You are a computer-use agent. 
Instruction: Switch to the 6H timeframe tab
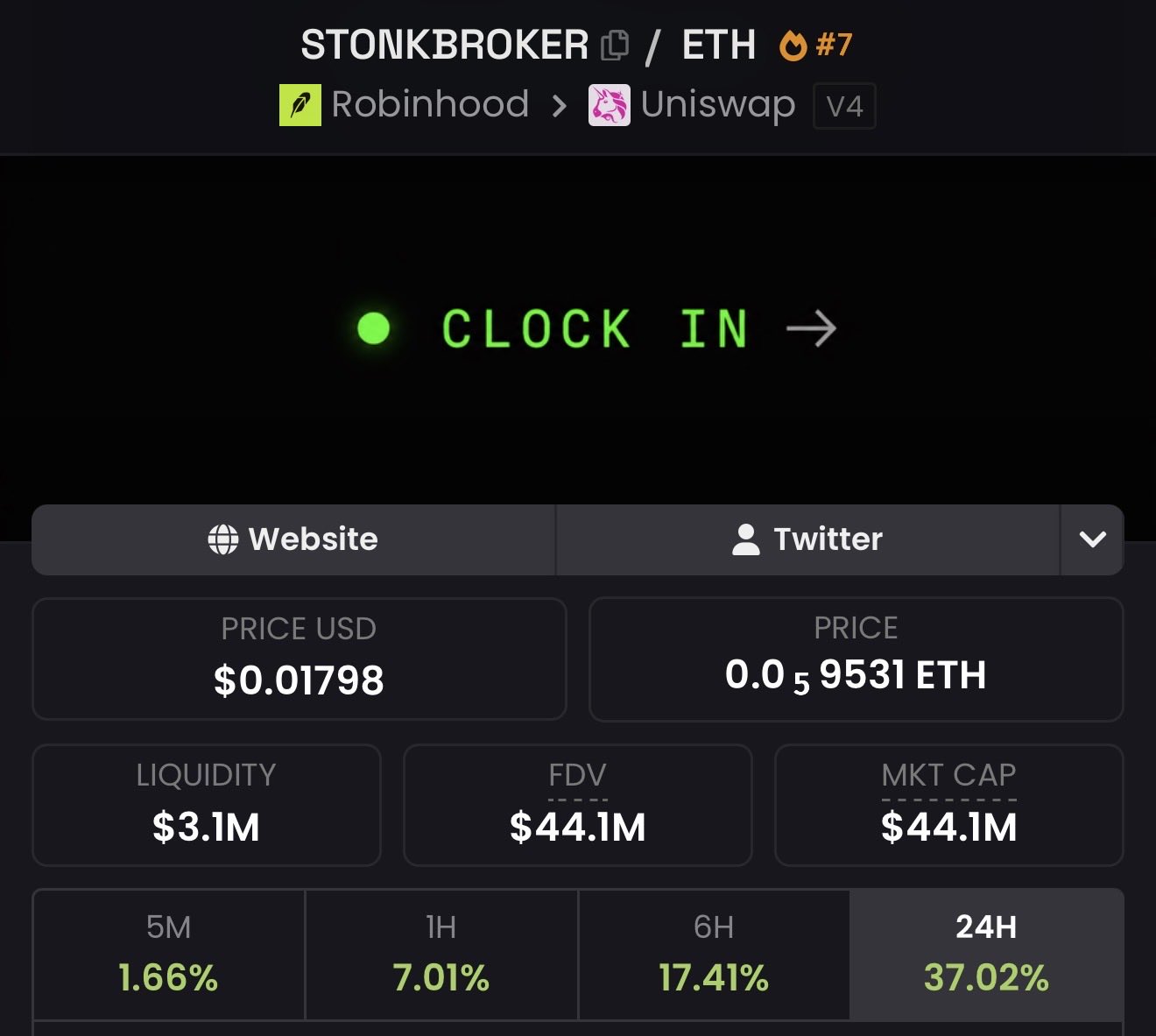coord(714,955)
